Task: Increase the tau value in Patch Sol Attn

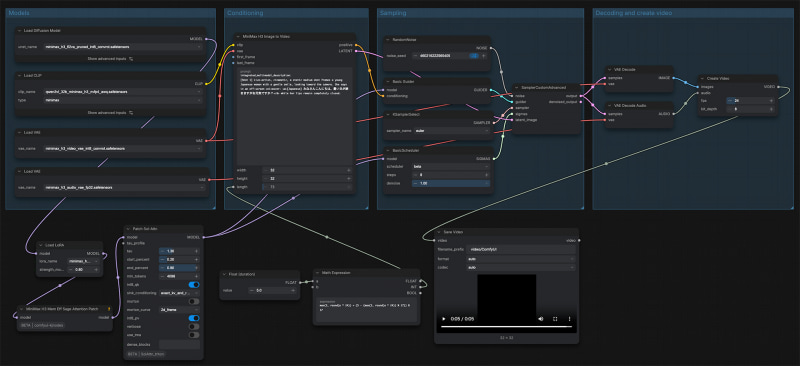Action: (196, 251)
